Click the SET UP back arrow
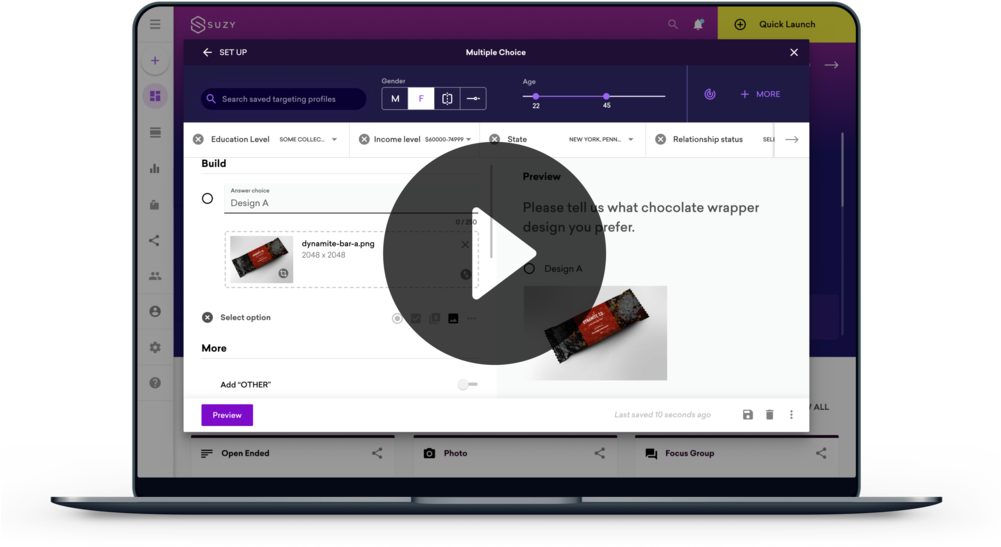The height and width of the screenshot is (547, 1001). 208,52
